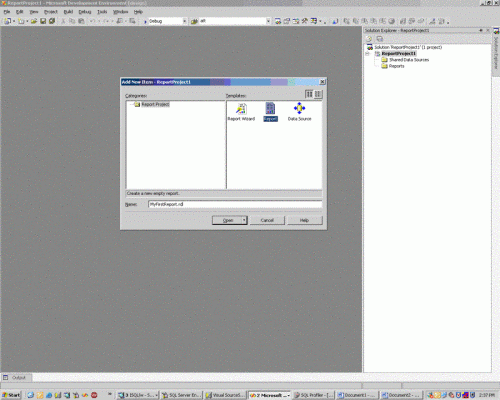The height and width of the screenshot is (400, 500).
Task: Click the Save All toolbar icon
Action: 52,21
